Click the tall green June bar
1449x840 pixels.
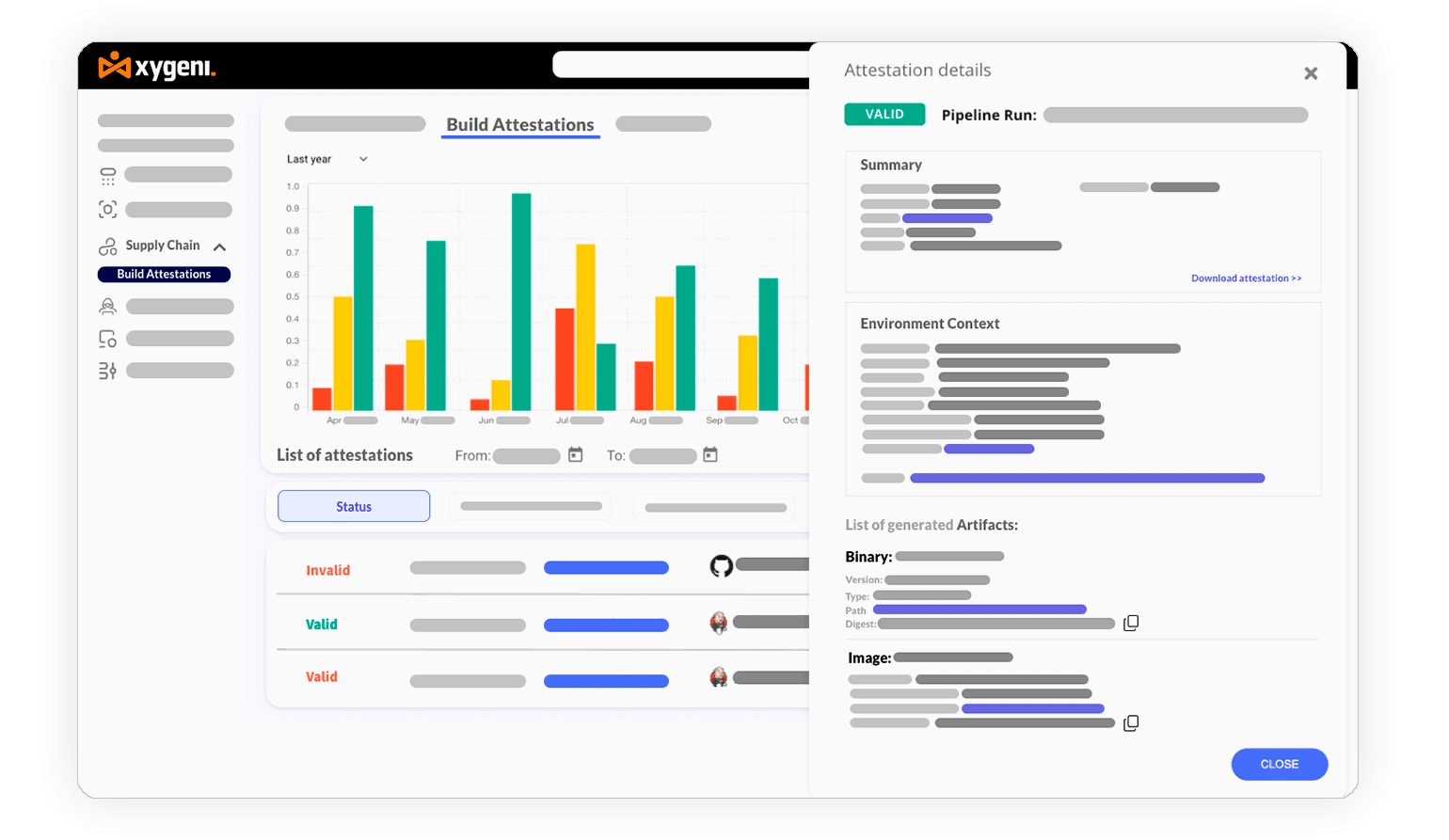pos(521,301)
